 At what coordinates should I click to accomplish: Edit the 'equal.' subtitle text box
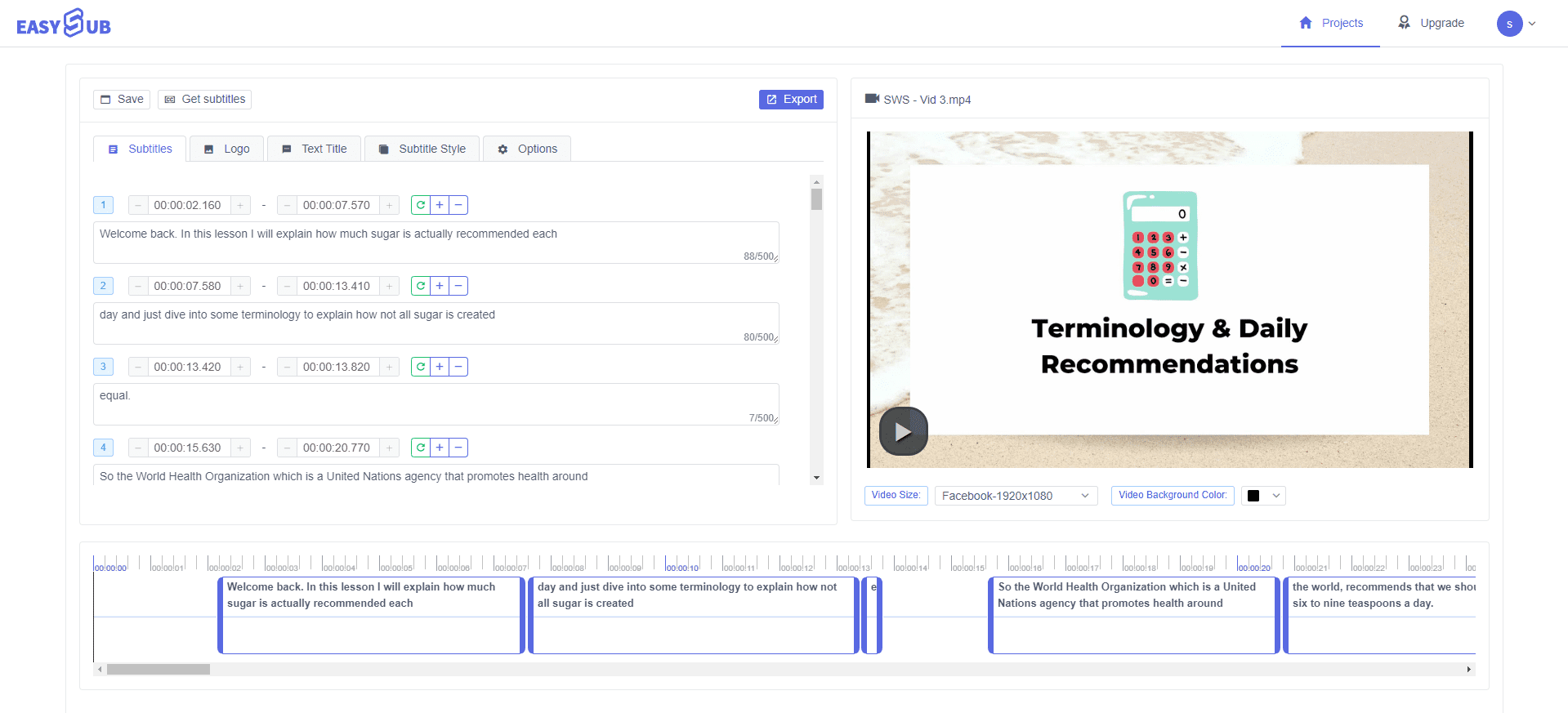(x=436, y=404)
